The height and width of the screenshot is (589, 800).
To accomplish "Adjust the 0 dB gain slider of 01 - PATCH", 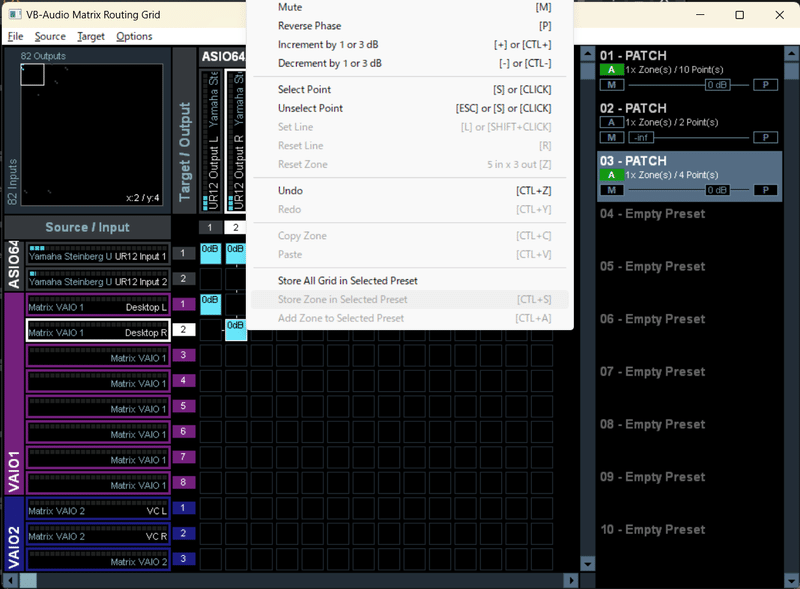I will coord(717,85).
